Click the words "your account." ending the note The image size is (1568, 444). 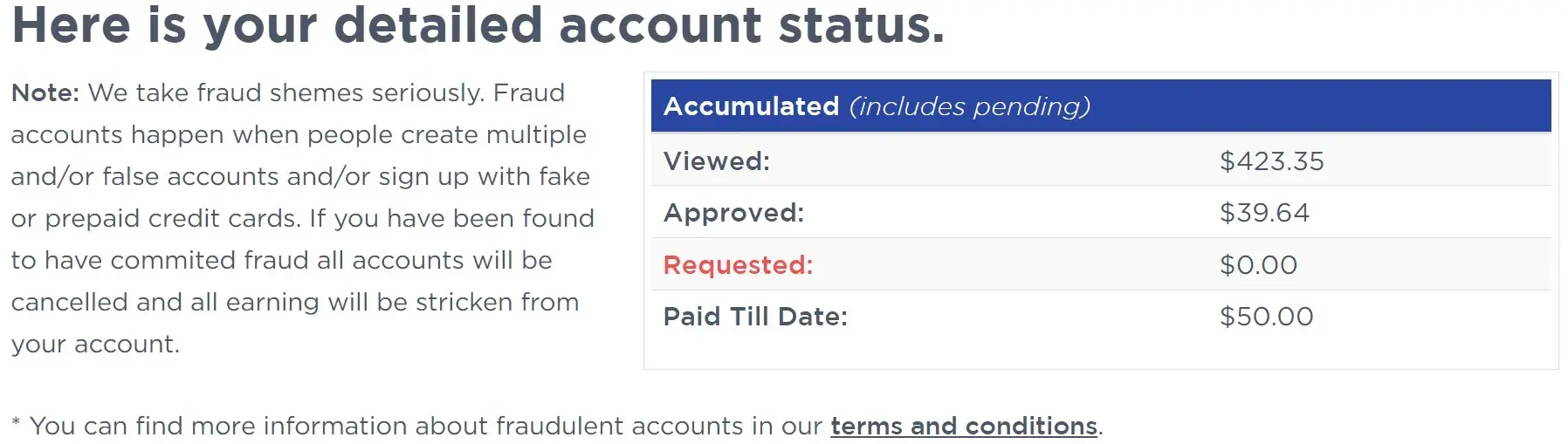click(95, 344)
